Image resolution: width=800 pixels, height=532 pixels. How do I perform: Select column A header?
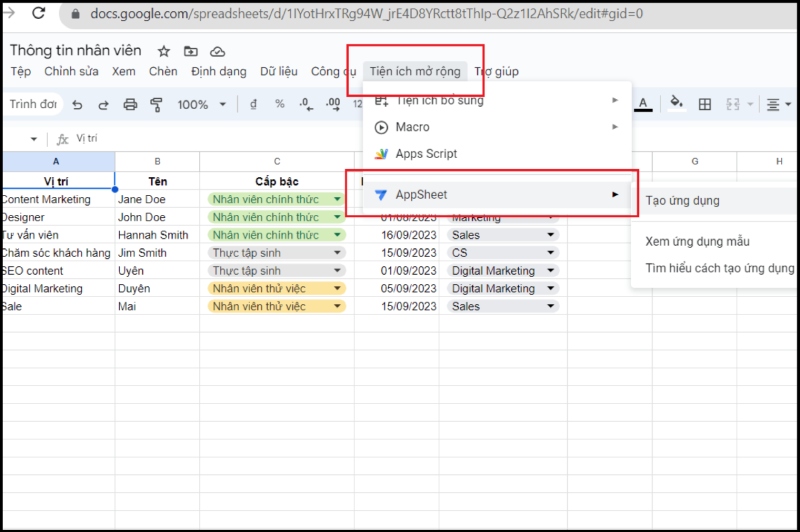57,162
